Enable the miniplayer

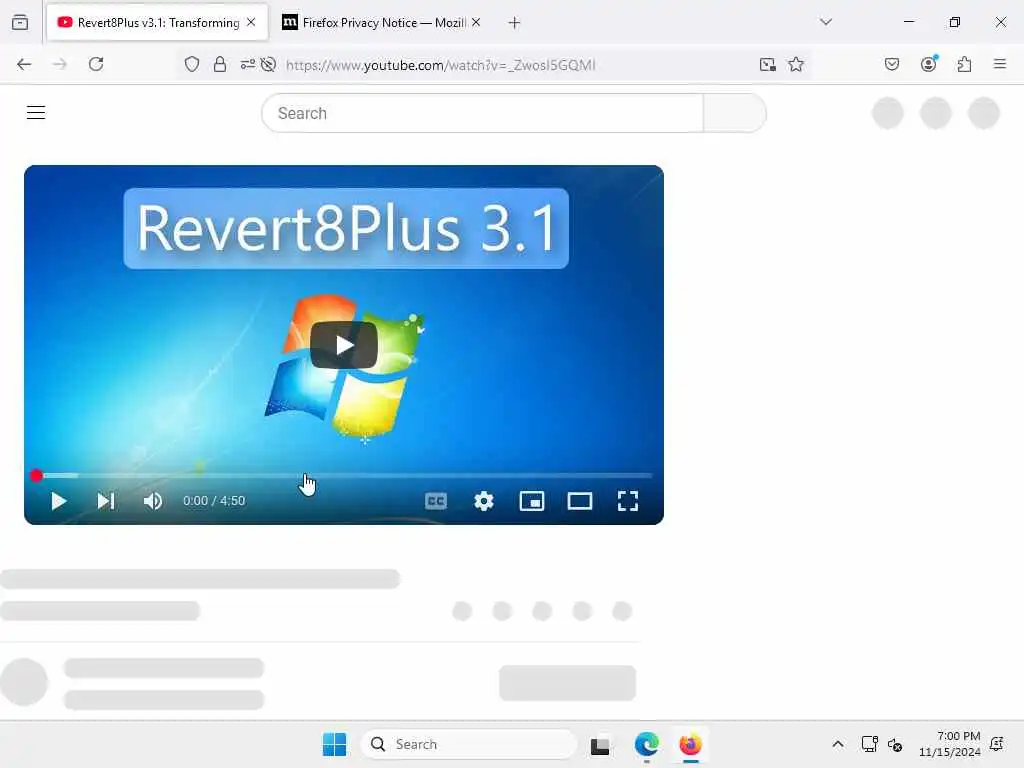tap(532, 501)
